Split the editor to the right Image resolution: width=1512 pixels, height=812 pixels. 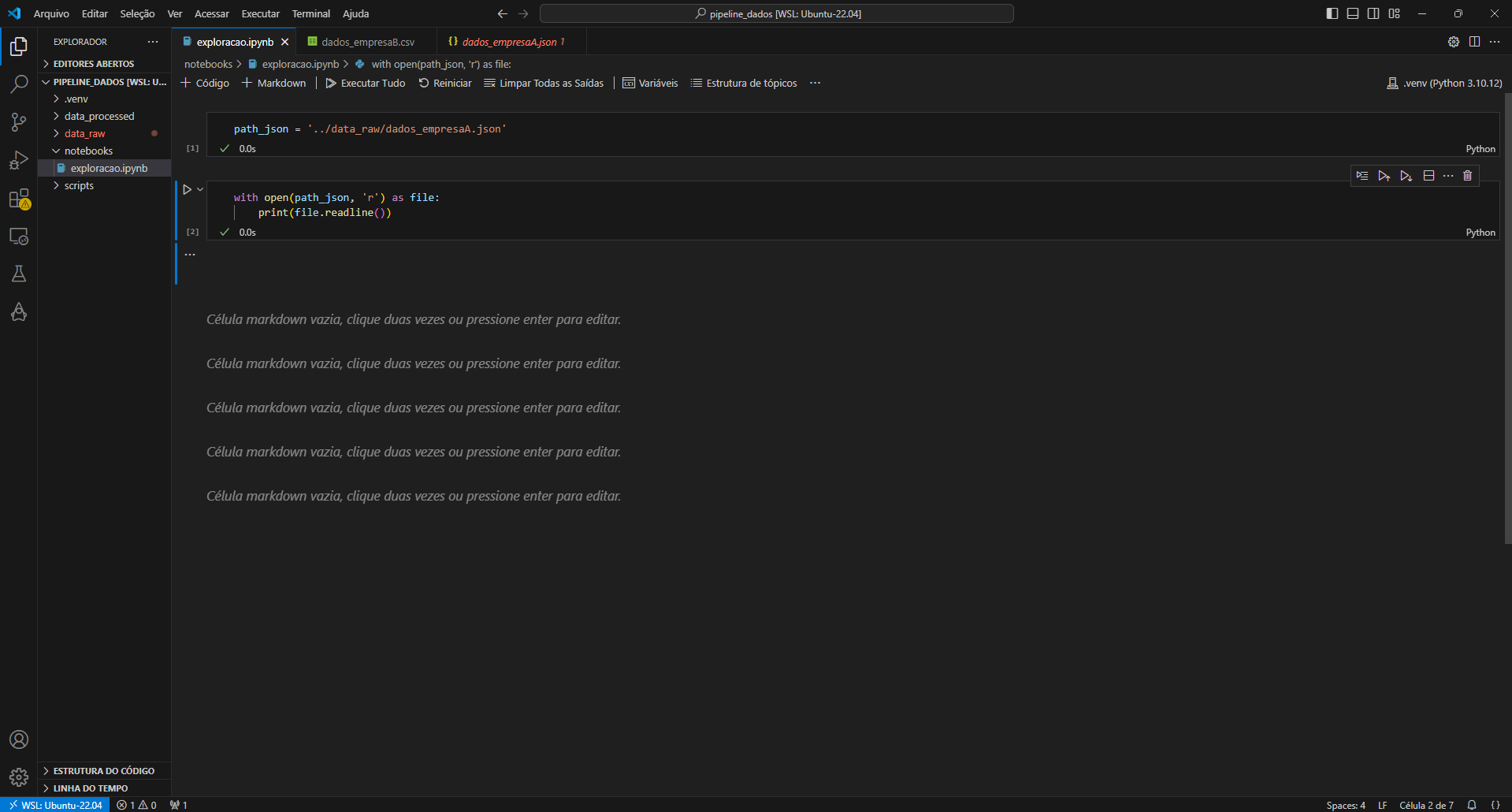point(1474,42)
